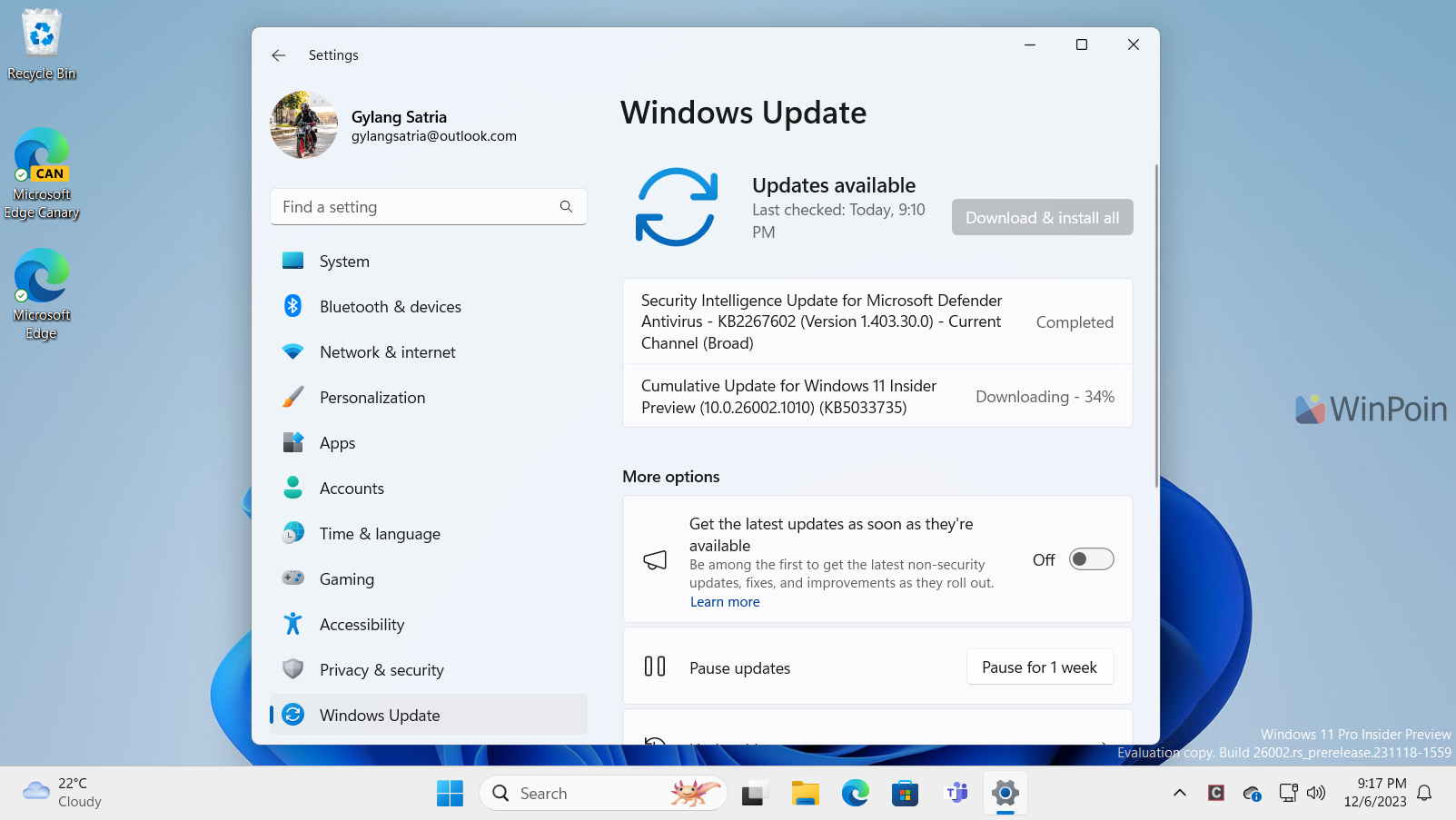Viewport: 1456px width, 820px height.
Task: Click the Bluetooth & devices icon
Action: pyautogui.click(x=292, y=306)
